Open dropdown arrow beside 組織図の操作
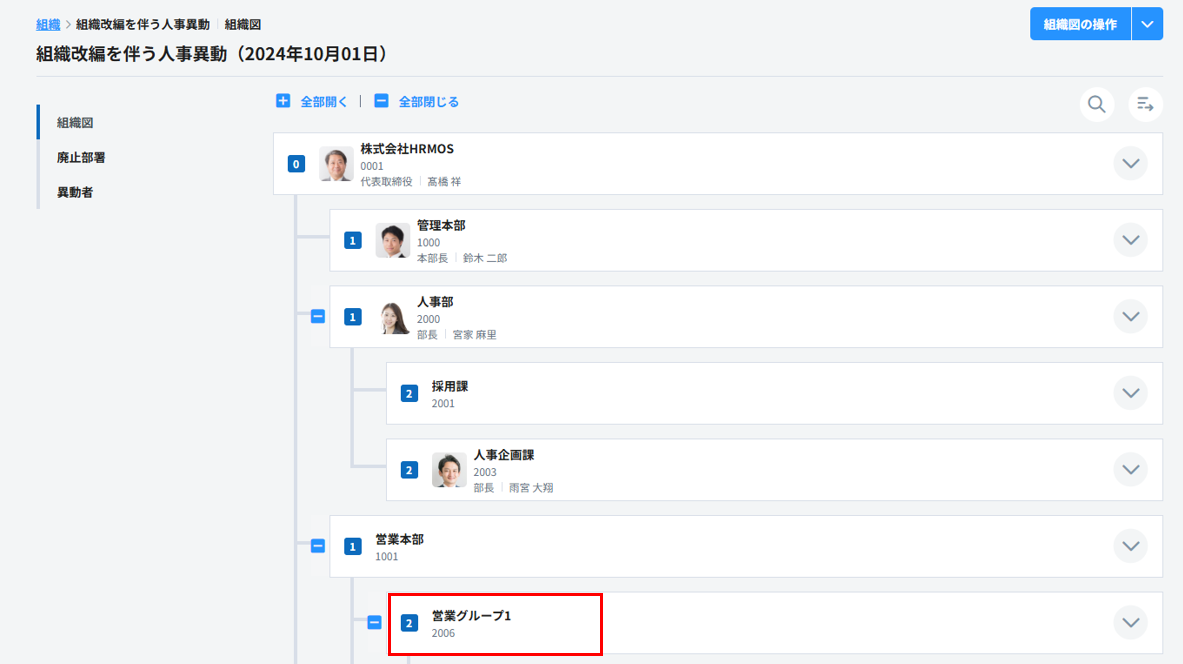 (x=1147, y=24)
